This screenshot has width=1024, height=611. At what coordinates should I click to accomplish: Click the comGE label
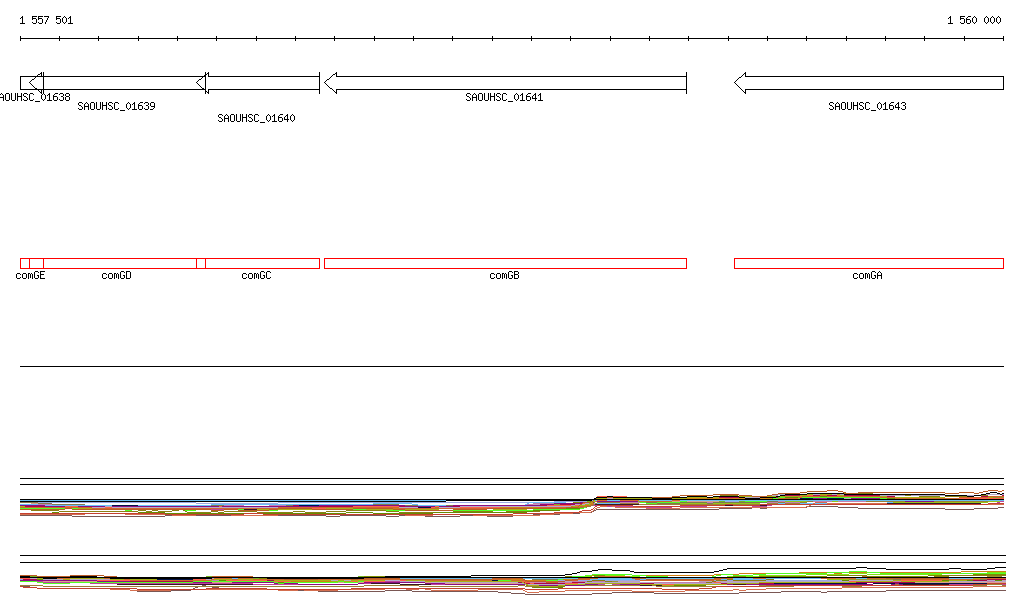coord(30,275)
